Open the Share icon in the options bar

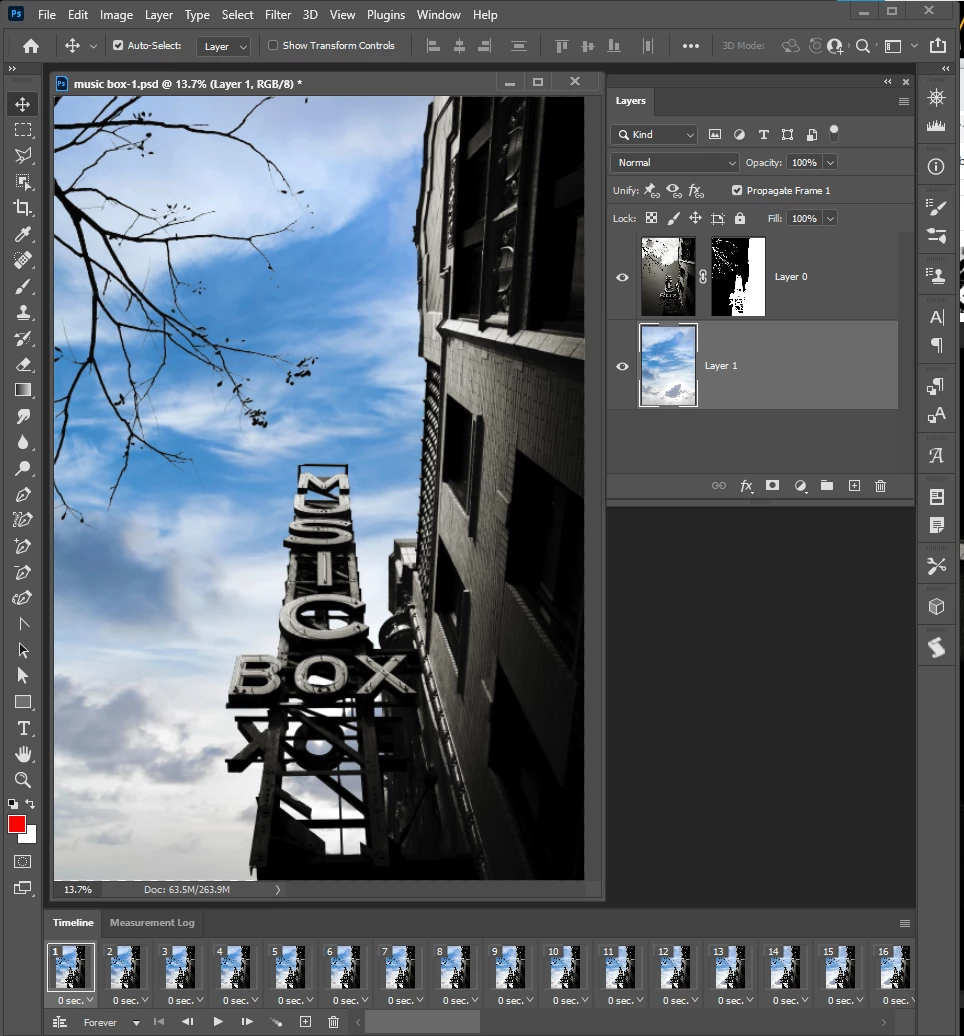pyautogui.click(x=938, y=46)
